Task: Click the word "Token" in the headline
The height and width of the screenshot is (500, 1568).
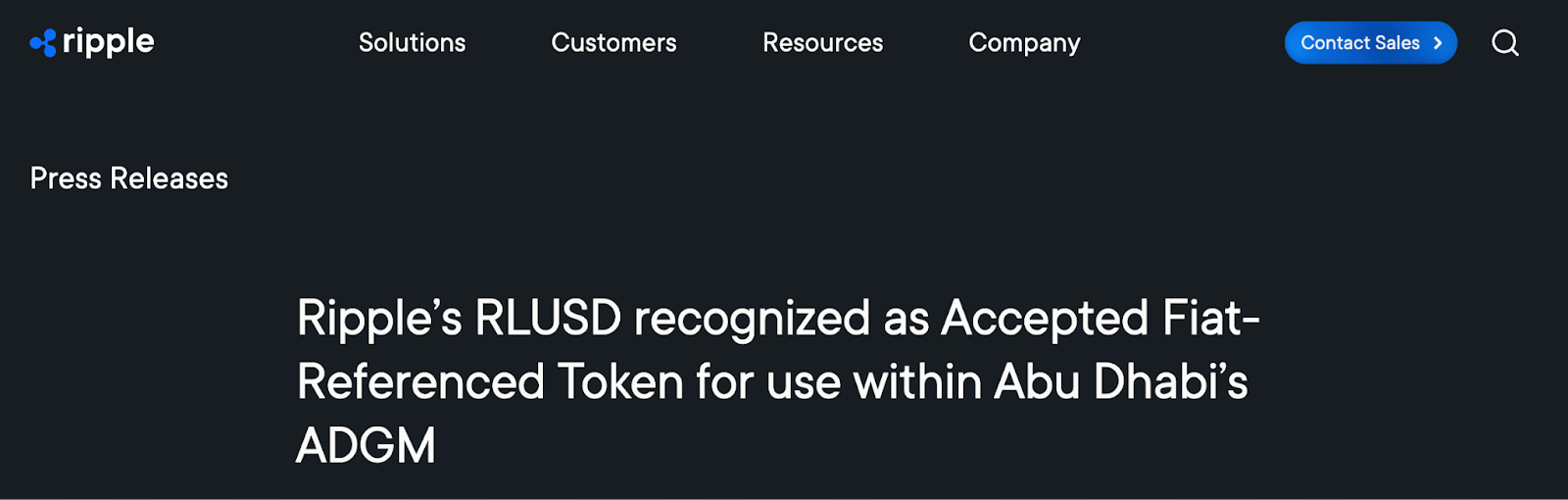Action: 620,382
